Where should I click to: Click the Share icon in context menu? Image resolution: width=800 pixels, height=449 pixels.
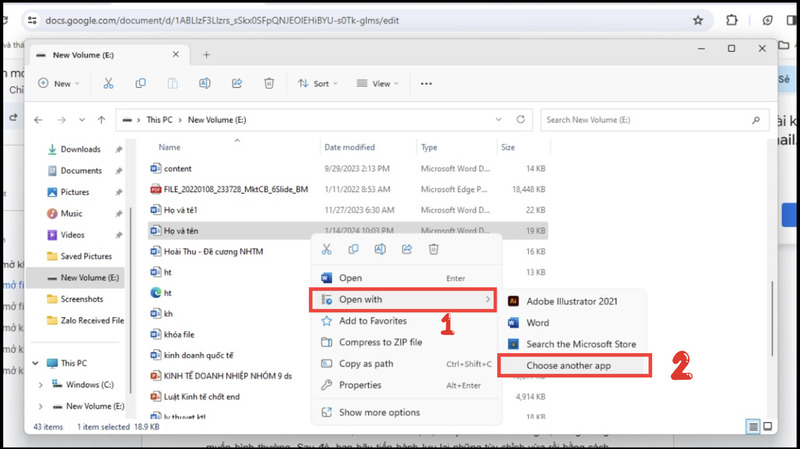click(x=407, y=249)
